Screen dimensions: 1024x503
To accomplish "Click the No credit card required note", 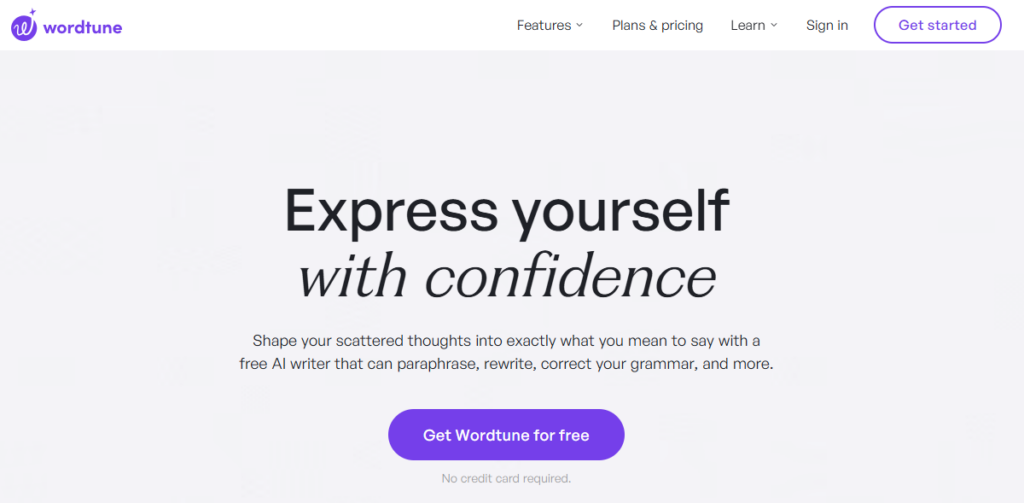I will point(506,479).
